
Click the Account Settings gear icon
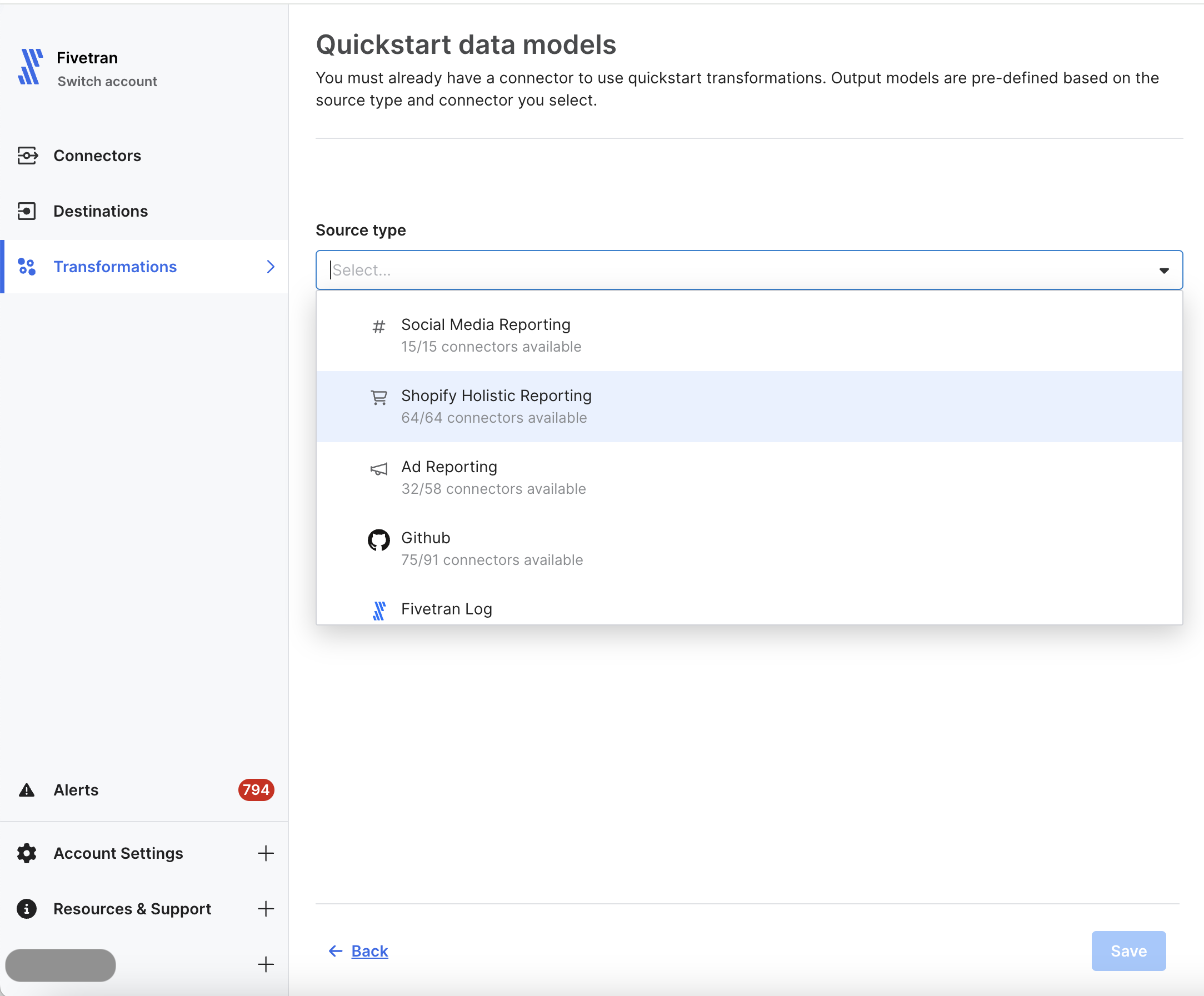coord(26,853)
